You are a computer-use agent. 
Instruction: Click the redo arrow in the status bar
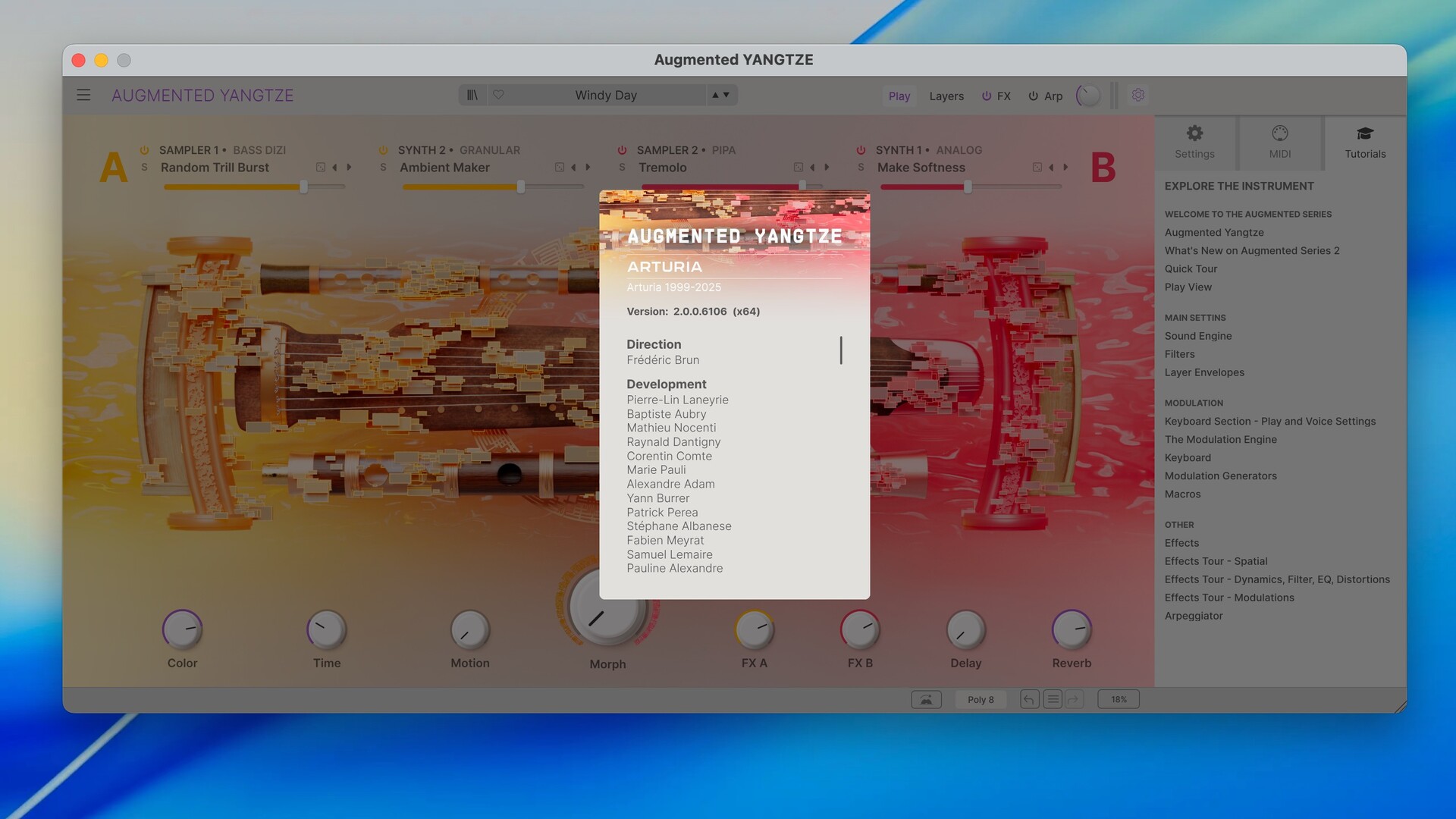[x=1075, y=699]
